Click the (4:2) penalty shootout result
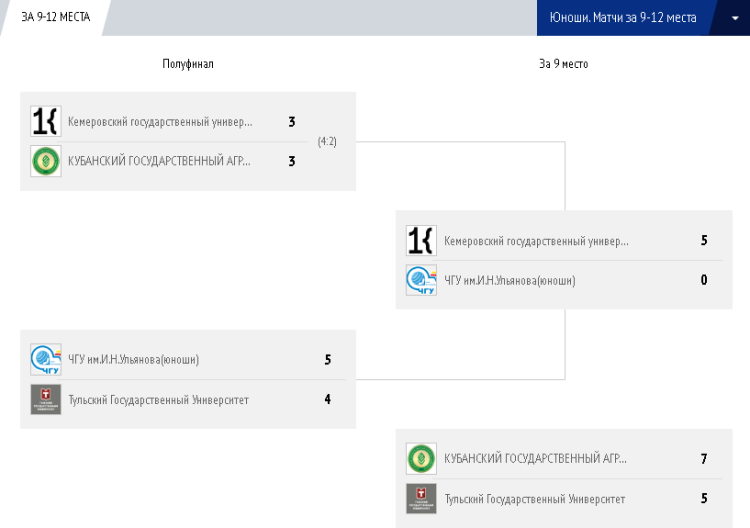The width and height of the screenshot is (750, 528). click(x=327, y=141)
